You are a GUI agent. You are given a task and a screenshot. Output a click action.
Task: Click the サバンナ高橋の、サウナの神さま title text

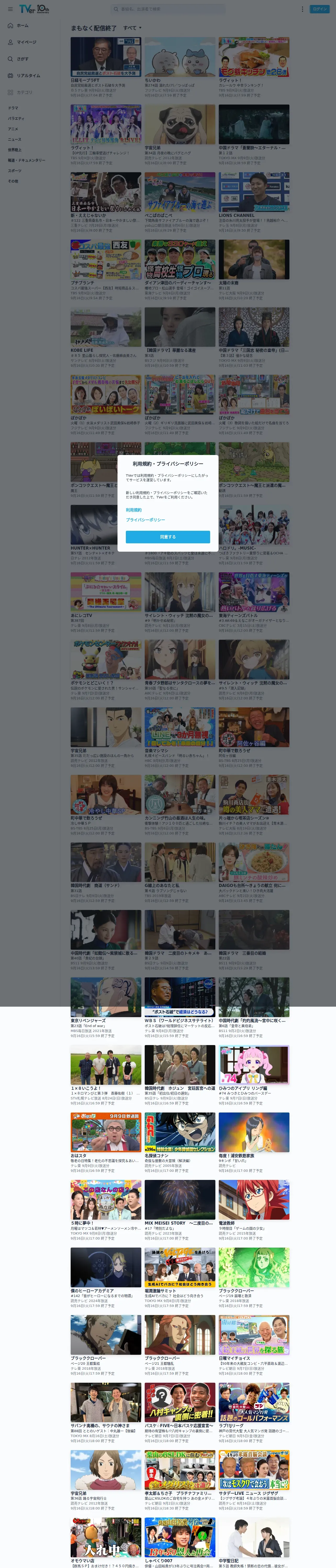click(100, 1426)
